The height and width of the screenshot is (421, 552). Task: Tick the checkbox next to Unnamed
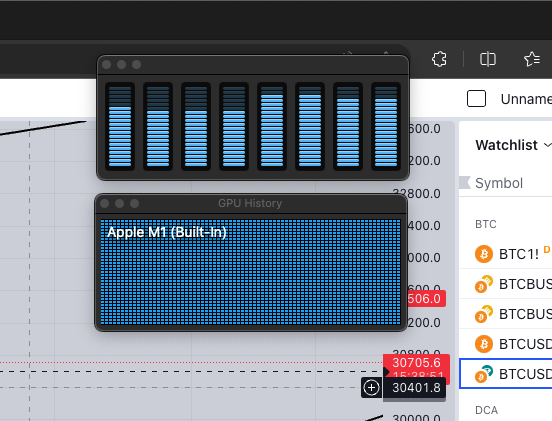[x=476, y=99]
